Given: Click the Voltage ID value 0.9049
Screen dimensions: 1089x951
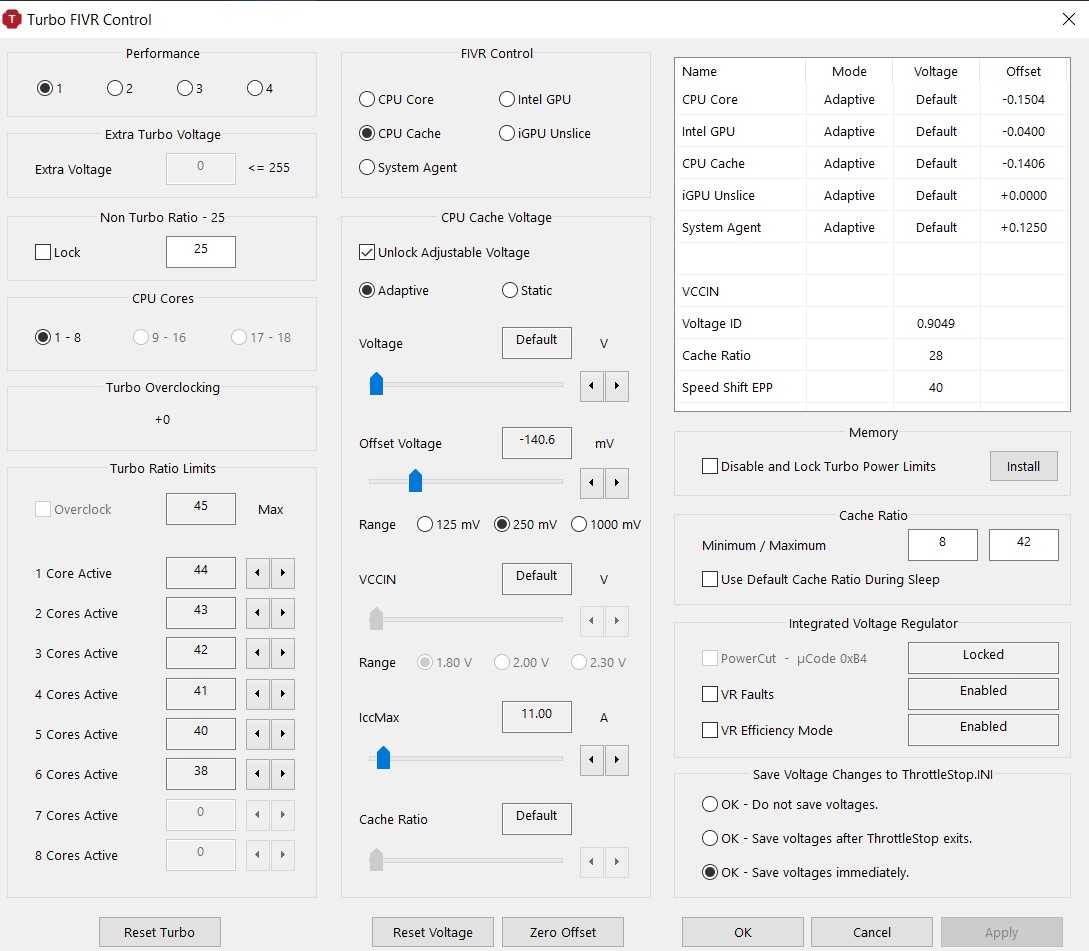Looking at the screenshot, I should pyautogui.click(x=936, y=323).
